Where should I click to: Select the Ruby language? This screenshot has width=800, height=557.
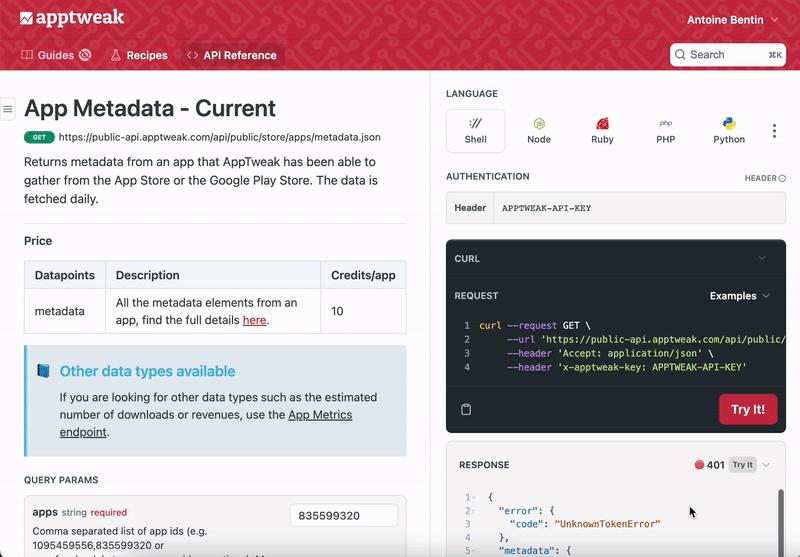pos(602,131)
